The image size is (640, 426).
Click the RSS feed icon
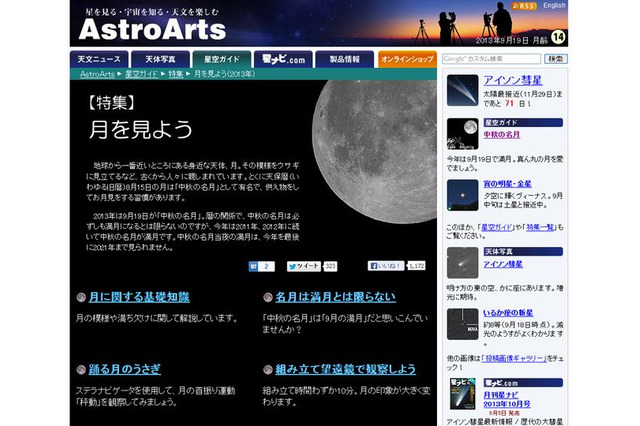[524, 6]
